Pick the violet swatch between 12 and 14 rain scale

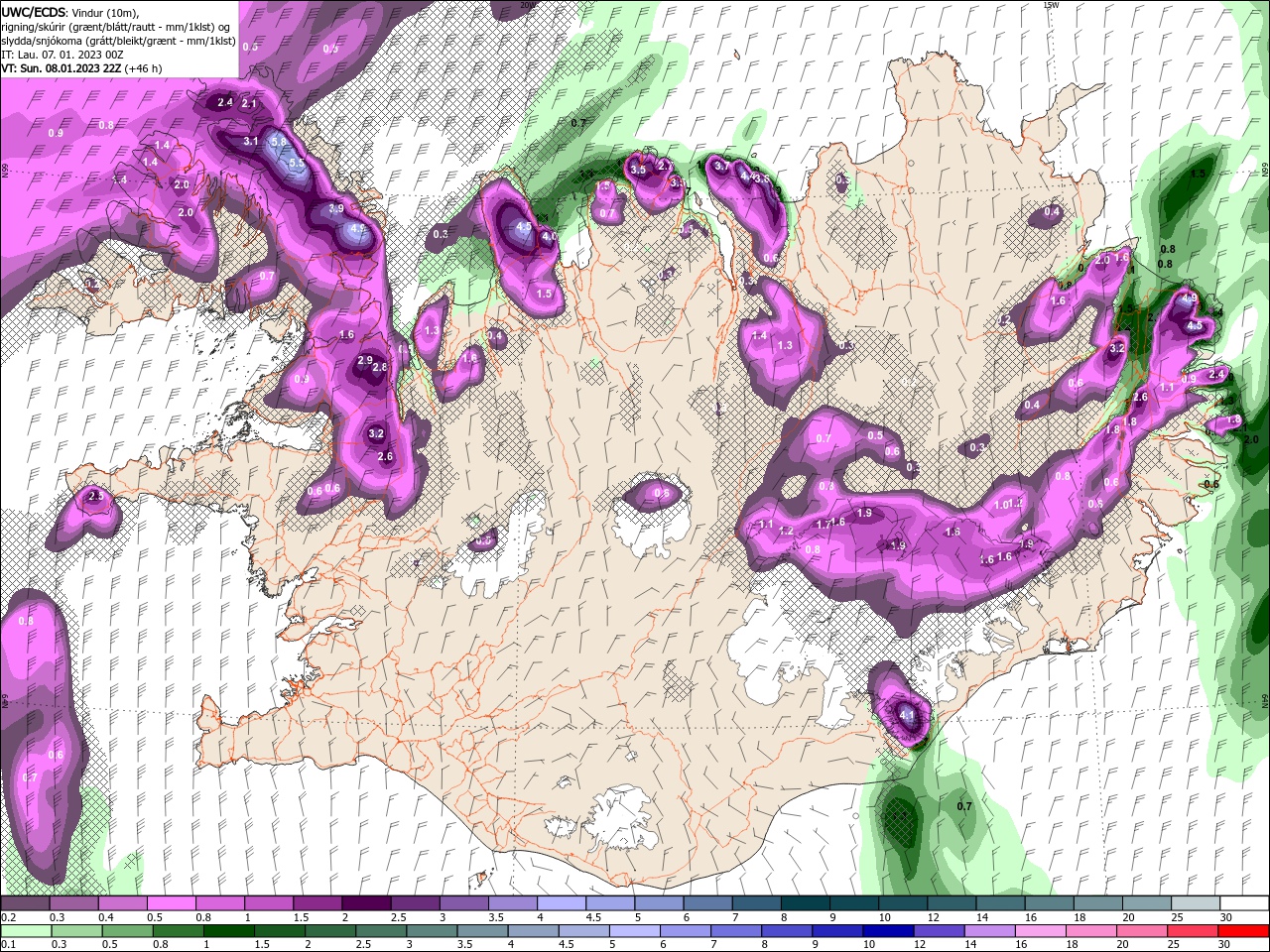[938, 931]
